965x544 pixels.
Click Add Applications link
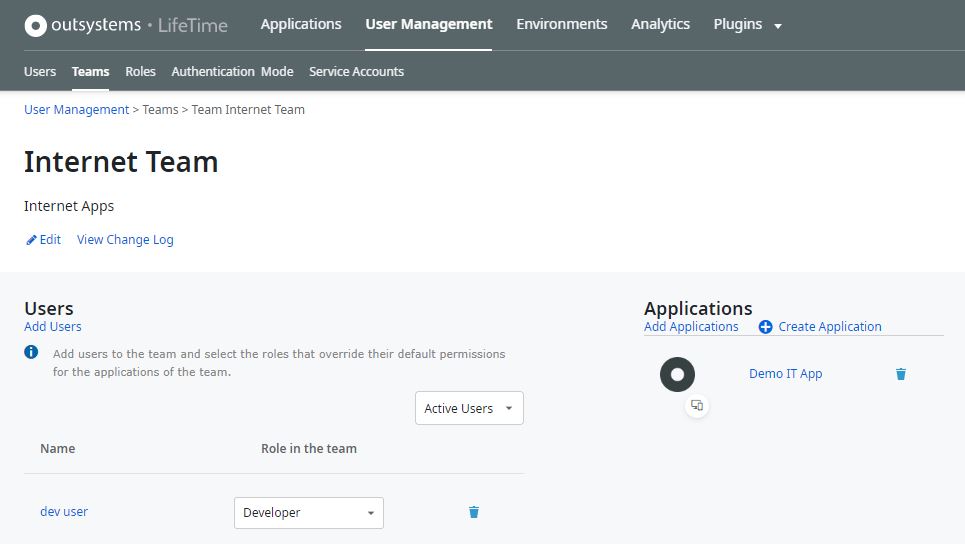click(x=691, y=327)
